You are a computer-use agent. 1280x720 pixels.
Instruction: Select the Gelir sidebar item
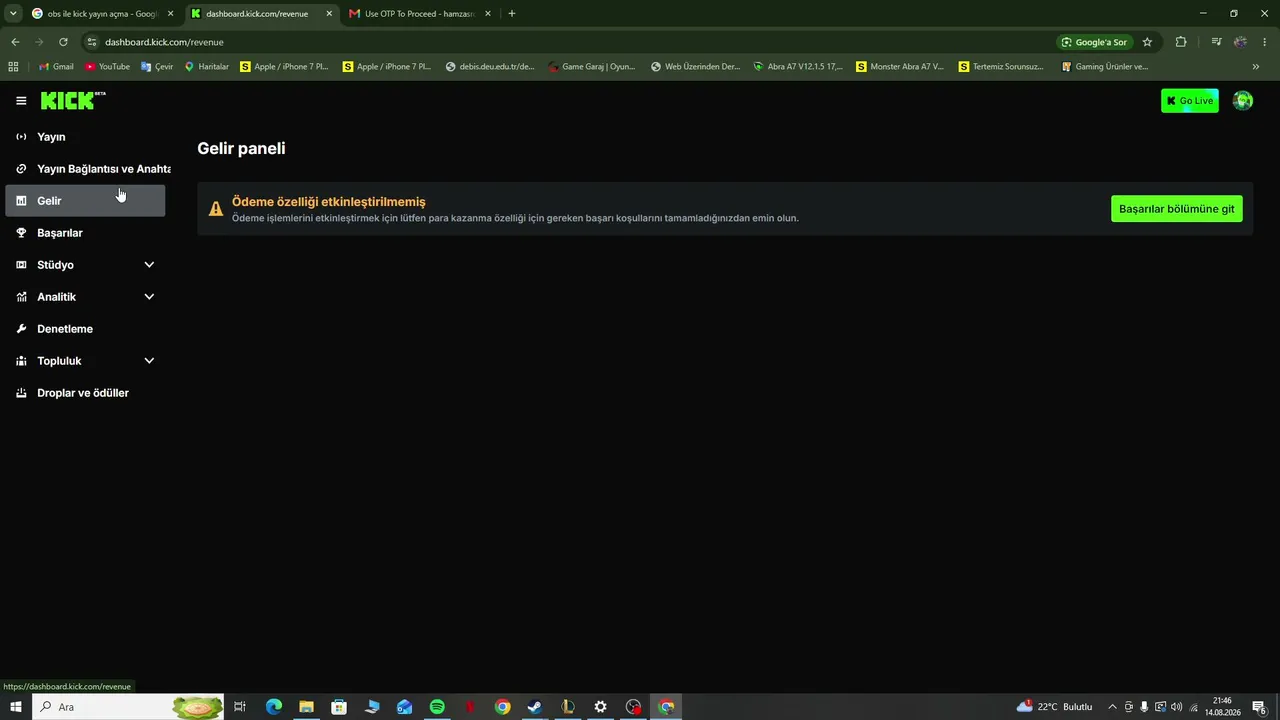click(x=85, y=201)
